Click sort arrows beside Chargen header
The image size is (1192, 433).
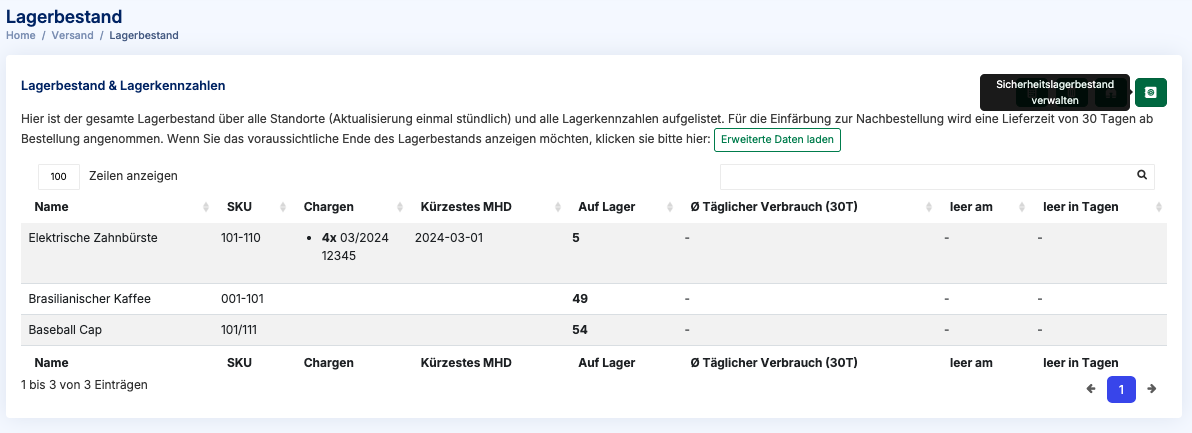(400, 207)
